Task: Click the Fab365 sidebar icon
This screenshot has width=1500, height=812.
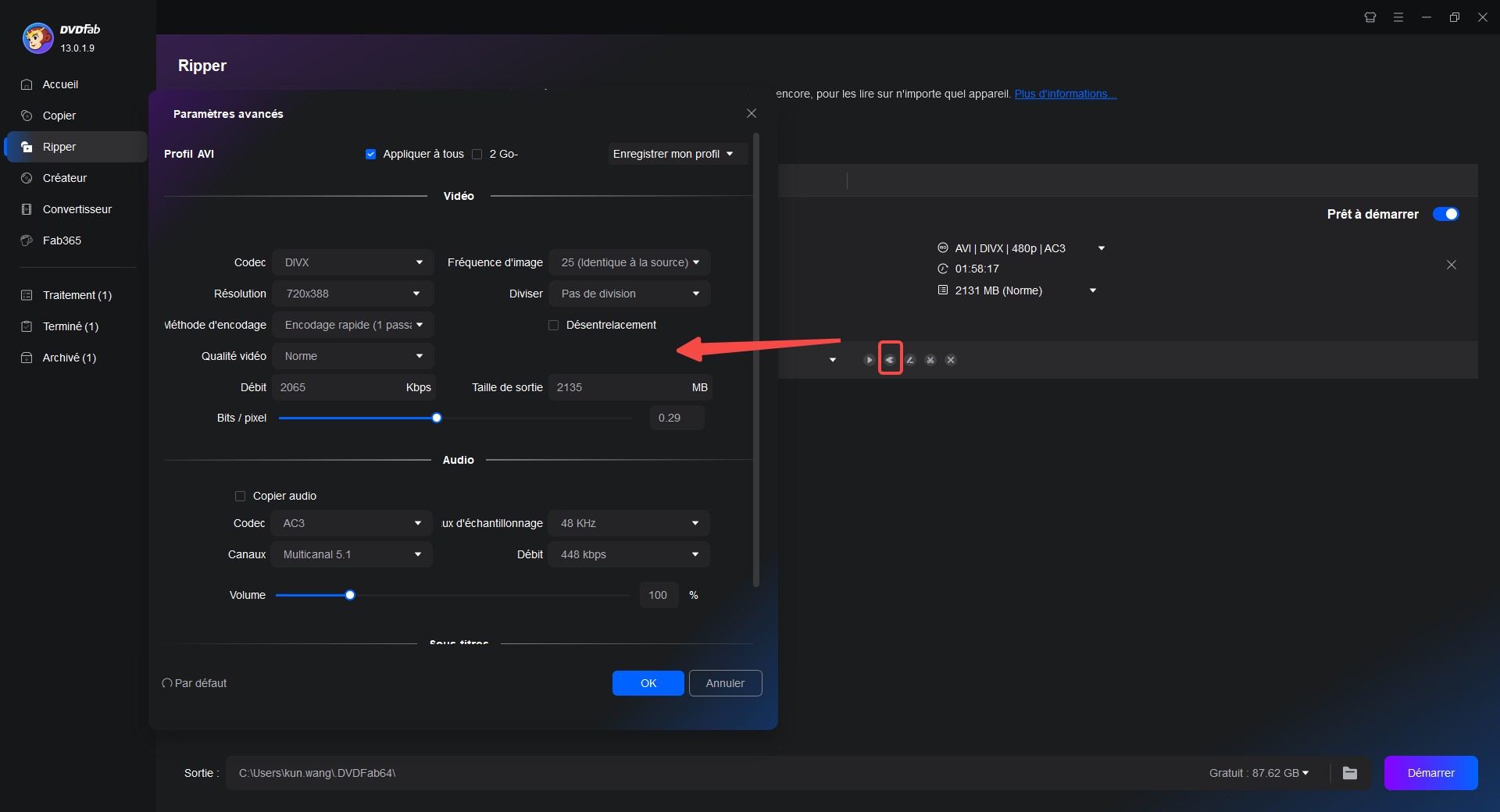Action: [x=27, y=240]
